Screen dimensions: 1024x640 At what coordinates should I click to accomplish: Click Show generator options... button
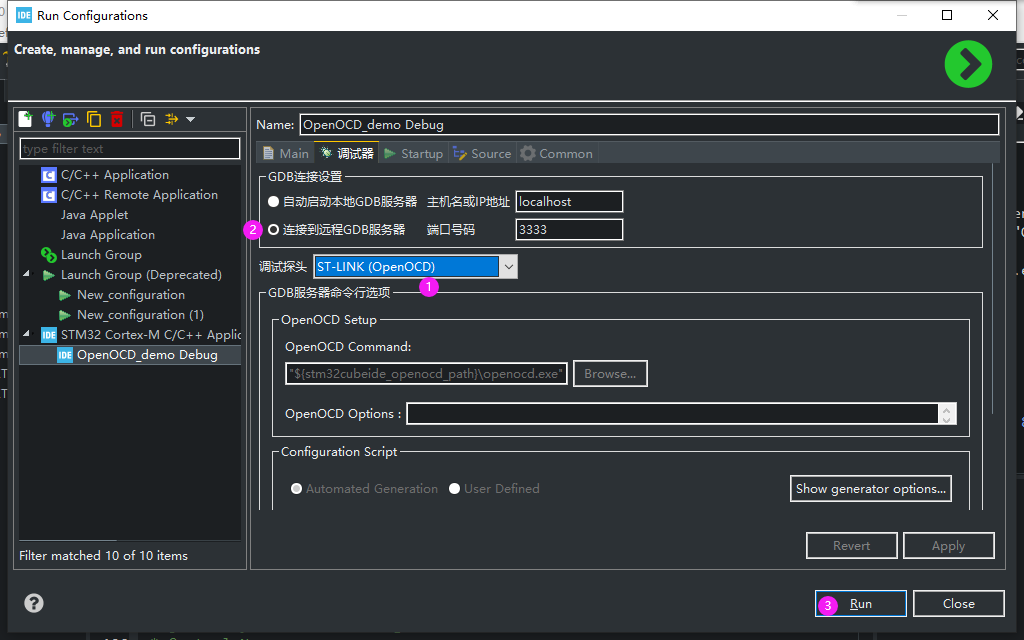coord(871,488)
